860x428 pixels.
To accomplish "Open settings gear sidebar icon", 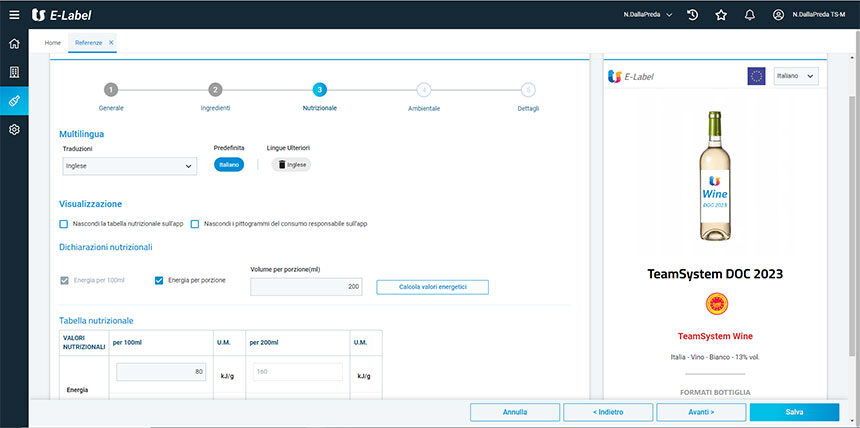I will click(x=14, y=129).
